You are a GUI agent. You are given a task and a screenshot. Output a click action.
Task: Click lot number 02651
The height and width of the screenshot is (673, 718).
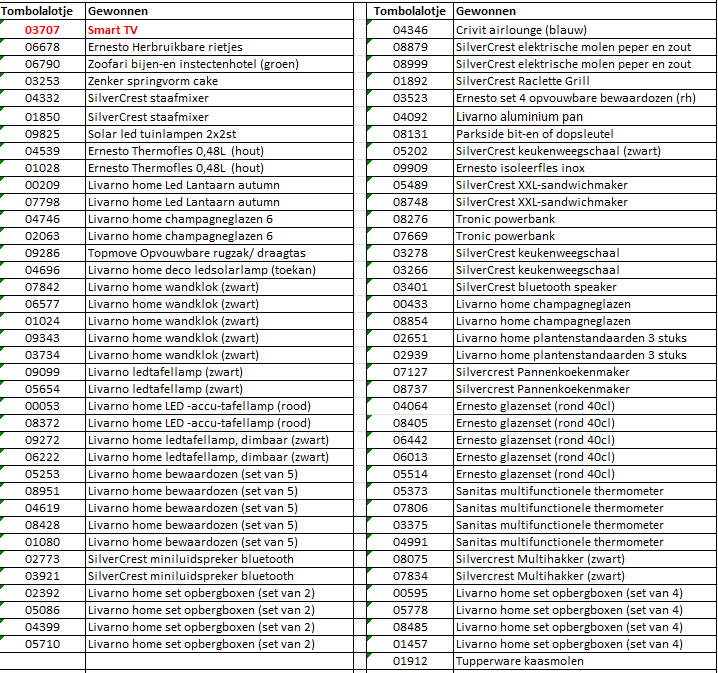pyautogui.click(x=410, y=338)
